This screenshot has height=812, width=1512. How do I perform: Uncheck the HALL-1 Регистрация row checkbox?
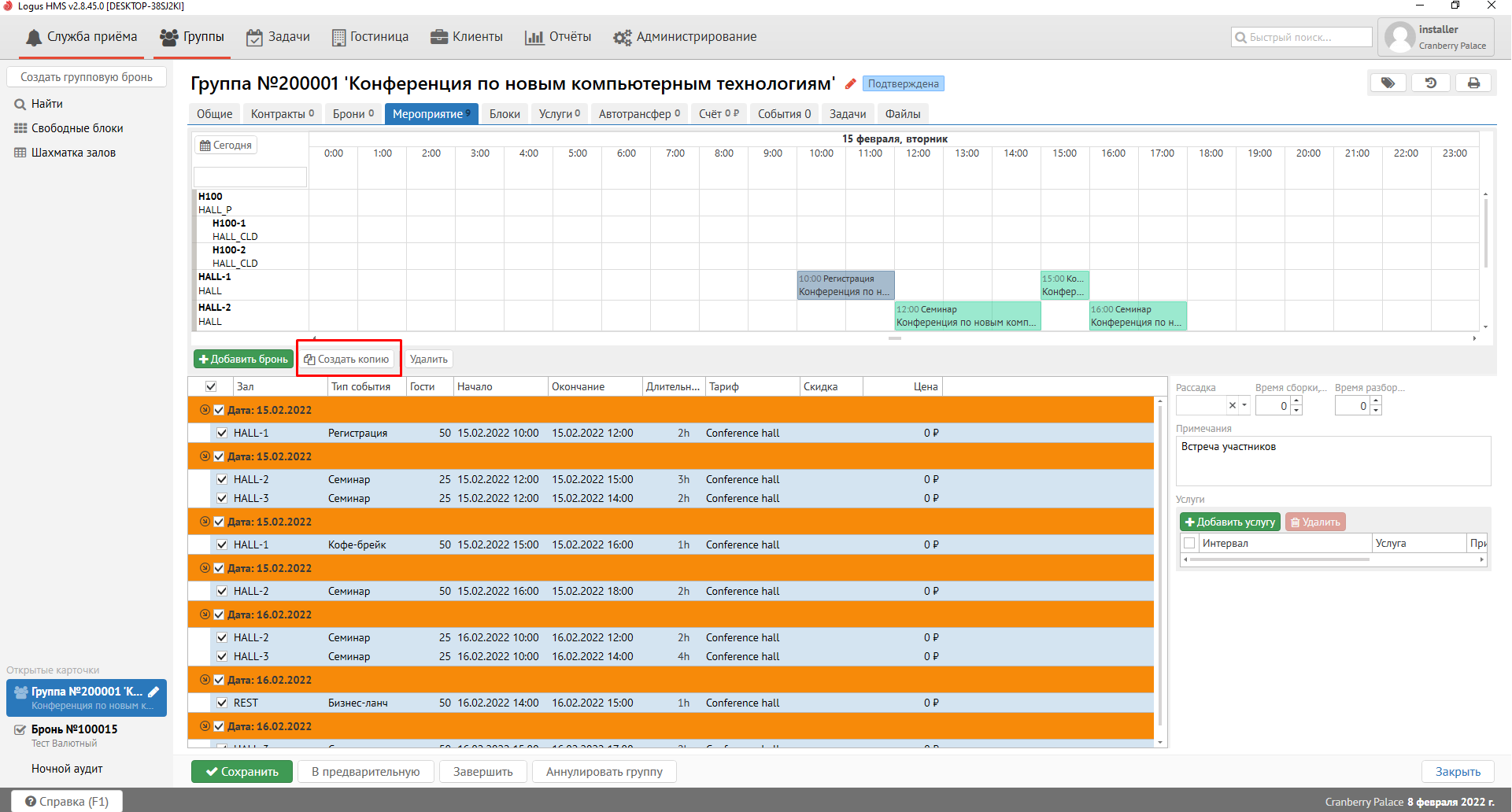[x=222, y=433]
